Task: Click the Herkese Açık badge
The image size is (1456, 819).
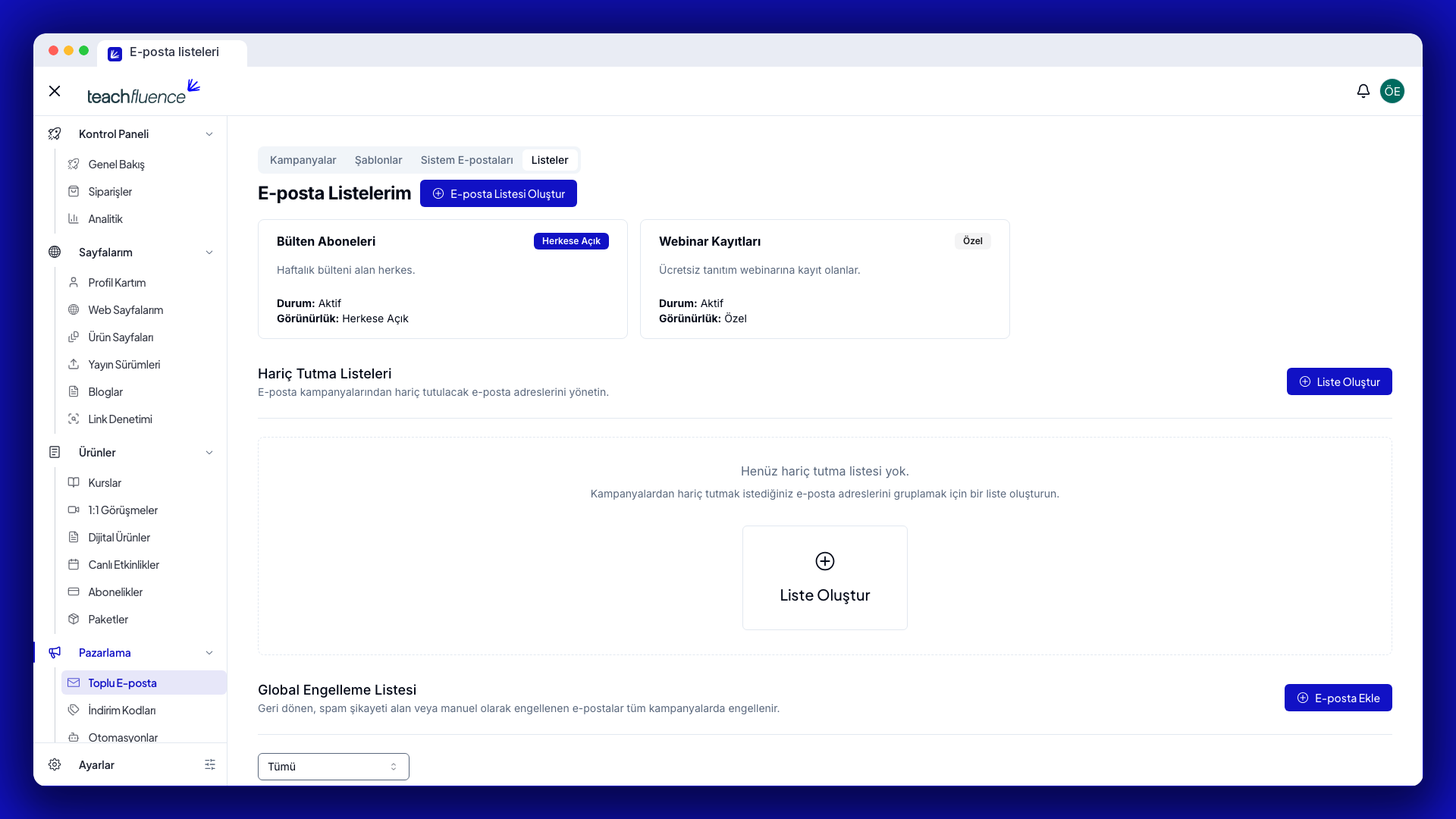Action: 571,241
